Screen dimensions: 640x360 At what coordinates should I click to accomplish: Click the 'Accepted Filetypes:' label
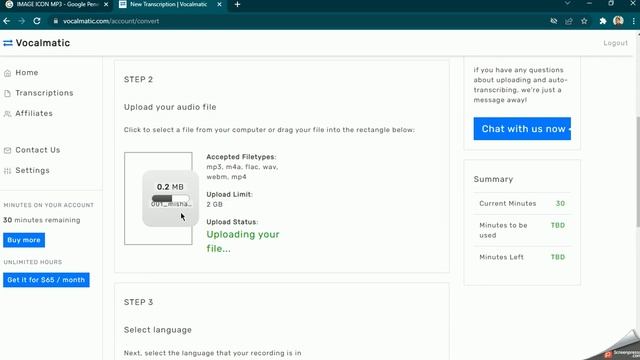coord(241,157)
